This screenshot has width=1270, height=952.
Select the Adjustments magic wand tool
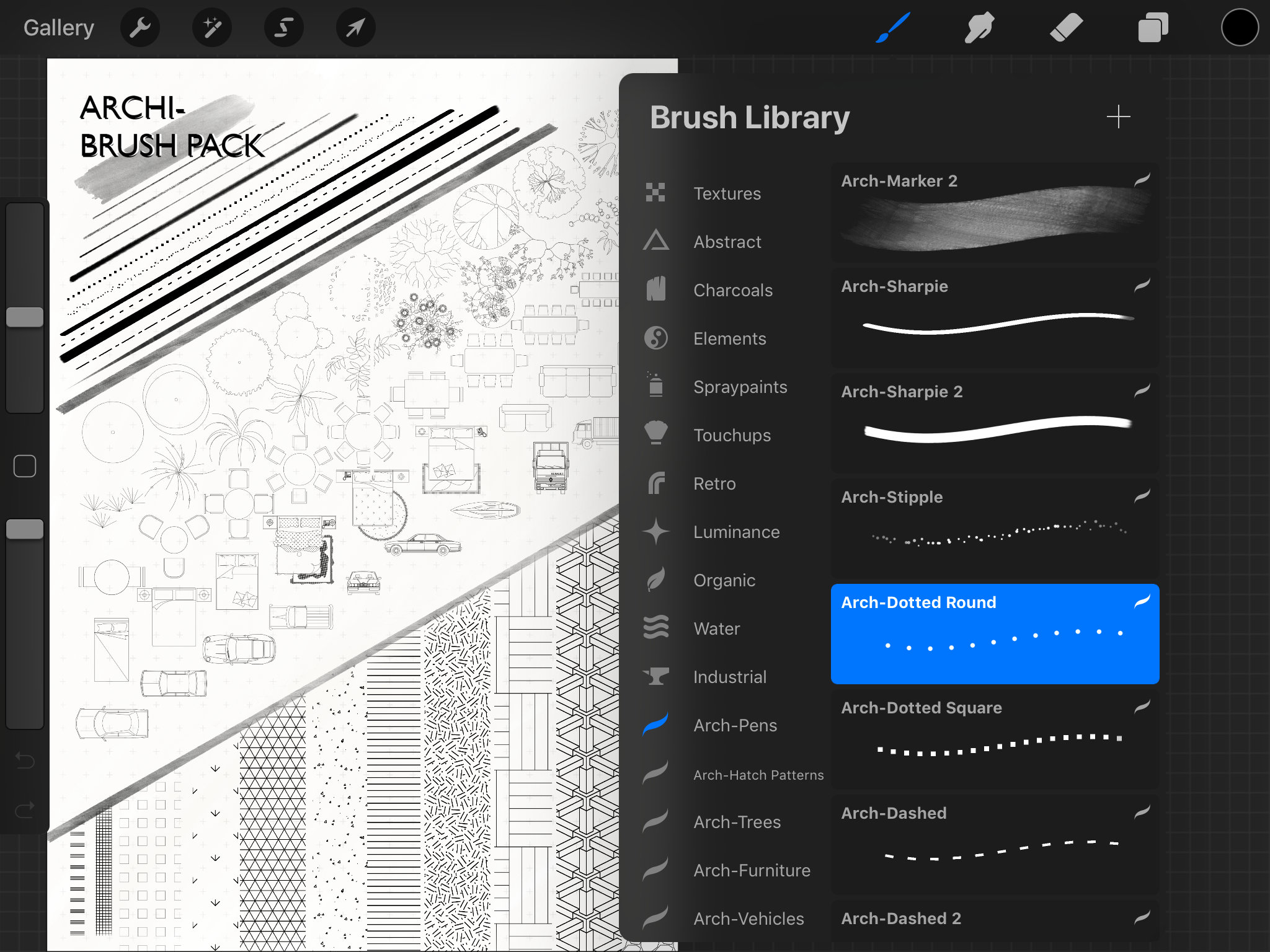212,27
